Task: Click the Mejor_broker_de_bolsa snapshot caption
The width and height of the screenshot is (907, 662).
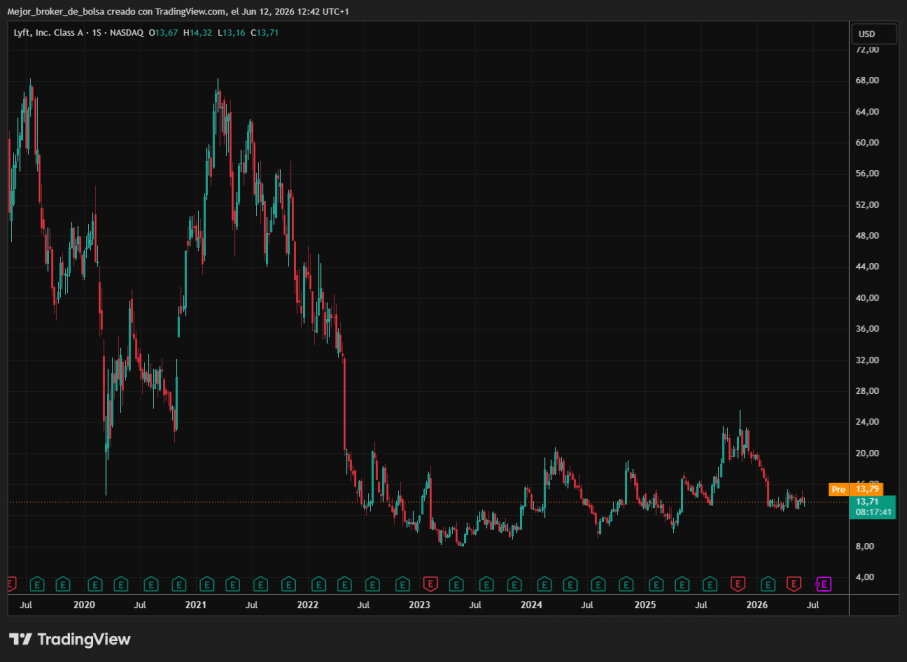Action: [x=178, y=12]
